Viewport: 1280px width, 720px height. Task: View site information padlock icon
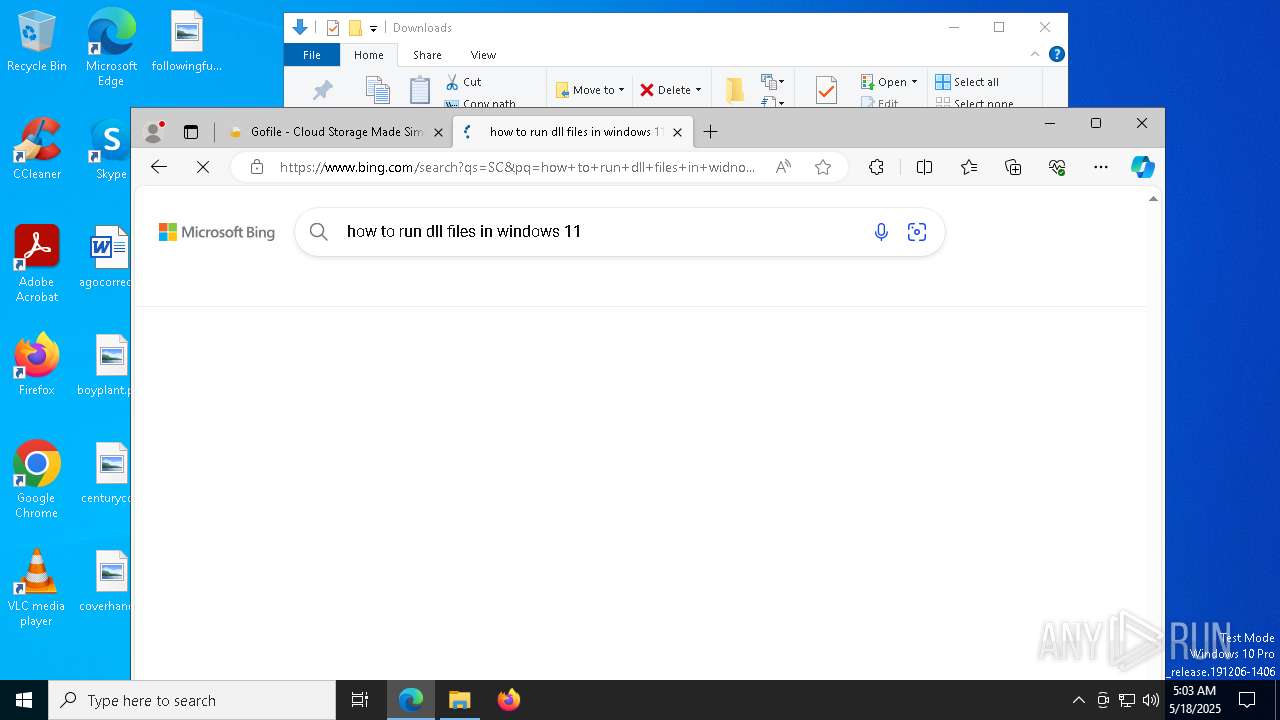click(x=257, y=167)
